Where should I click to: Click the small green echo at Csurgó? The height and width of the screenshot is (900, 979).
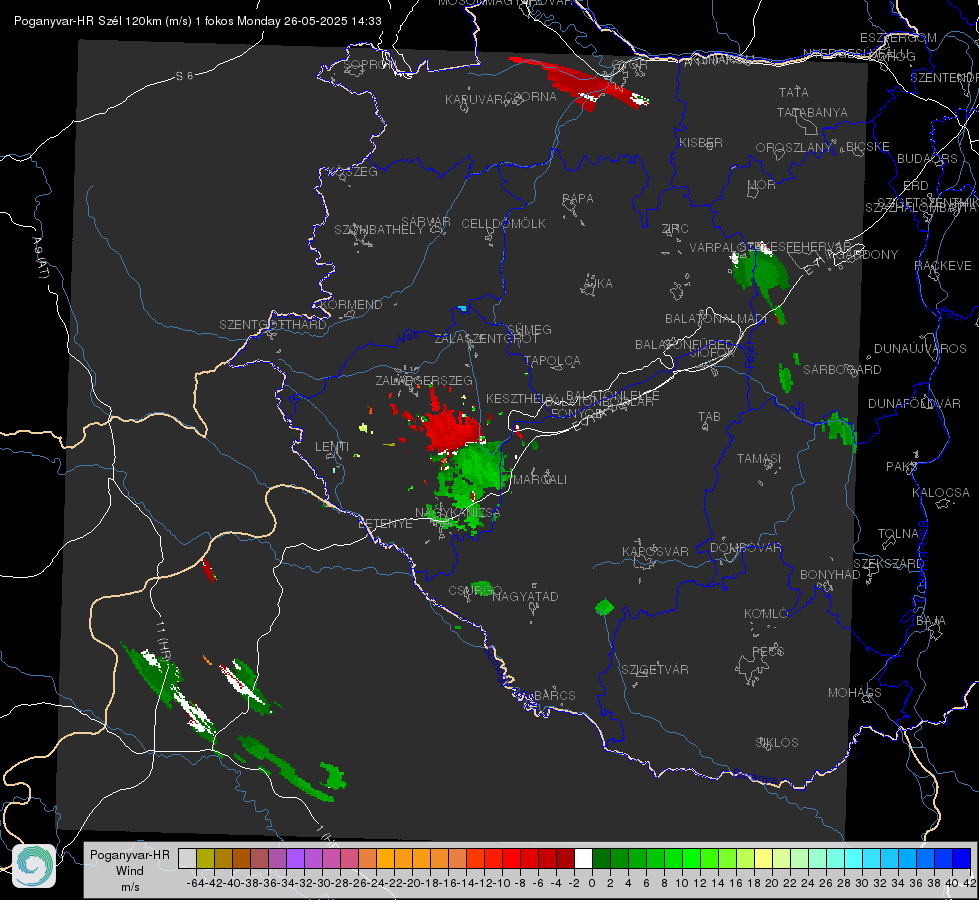coord(482,588)
